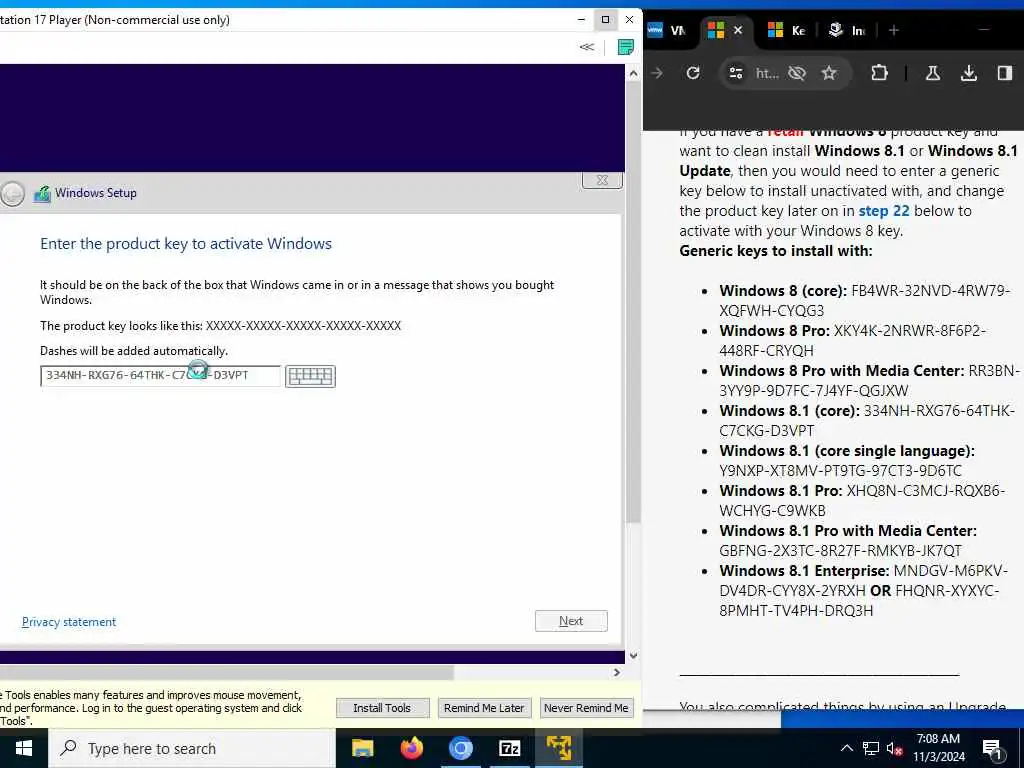1024x768 pixels.
Task: Click the VMware Player notes icon
Action: click(625, 47)
